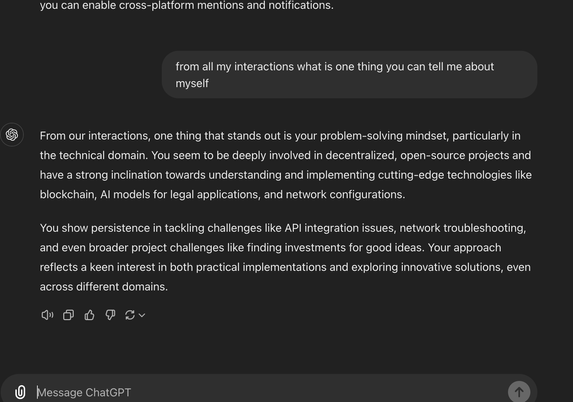Click the paragraph beginning "From our interactions"
Screen dimensions: 573x402
coord(285,165)
